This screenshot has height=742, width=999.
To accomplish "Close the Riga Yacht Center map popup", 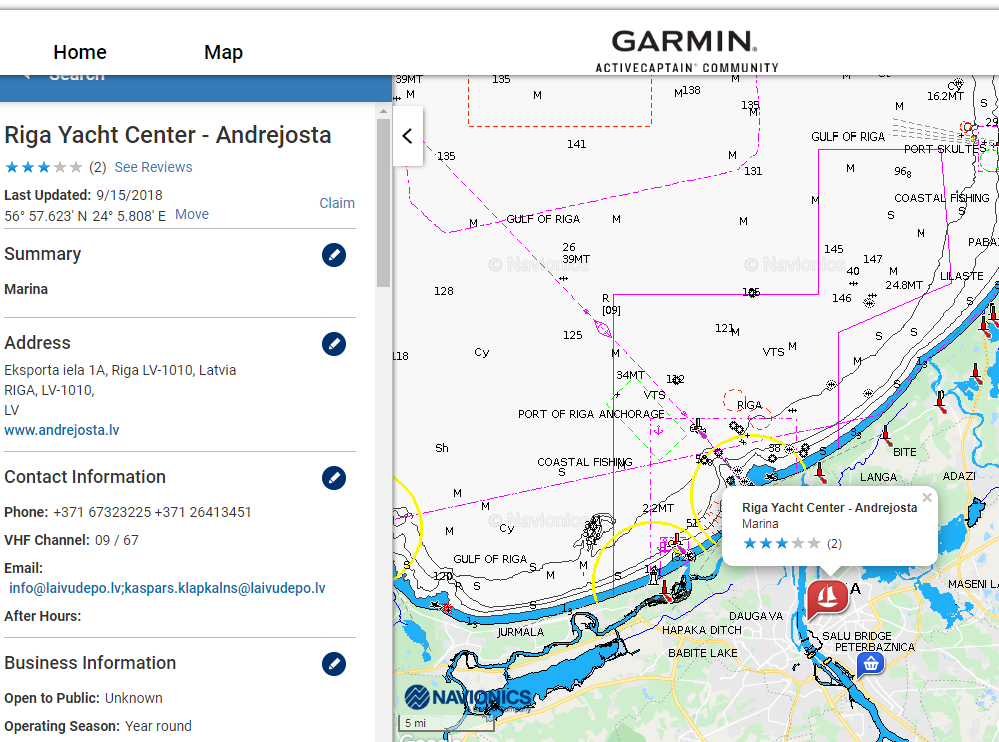I will [927, 497].
